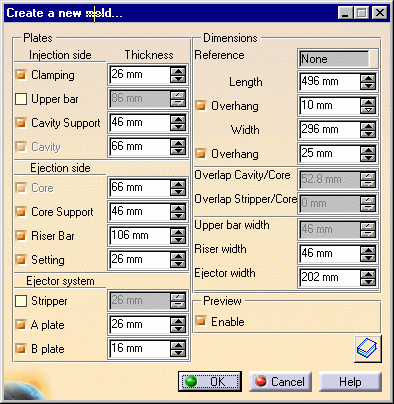Open the mold catalog browser icon

(x=368, y=349)
